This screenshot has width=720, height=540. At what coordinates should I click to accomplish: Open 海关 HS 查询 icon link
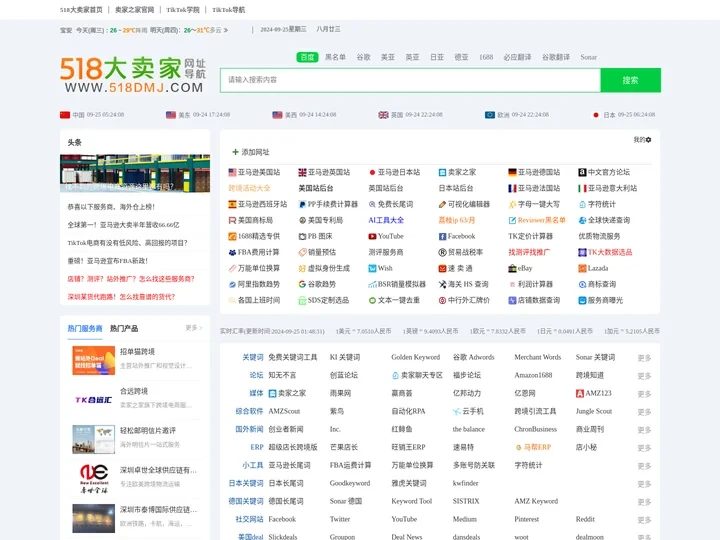(x=463, y=284)
